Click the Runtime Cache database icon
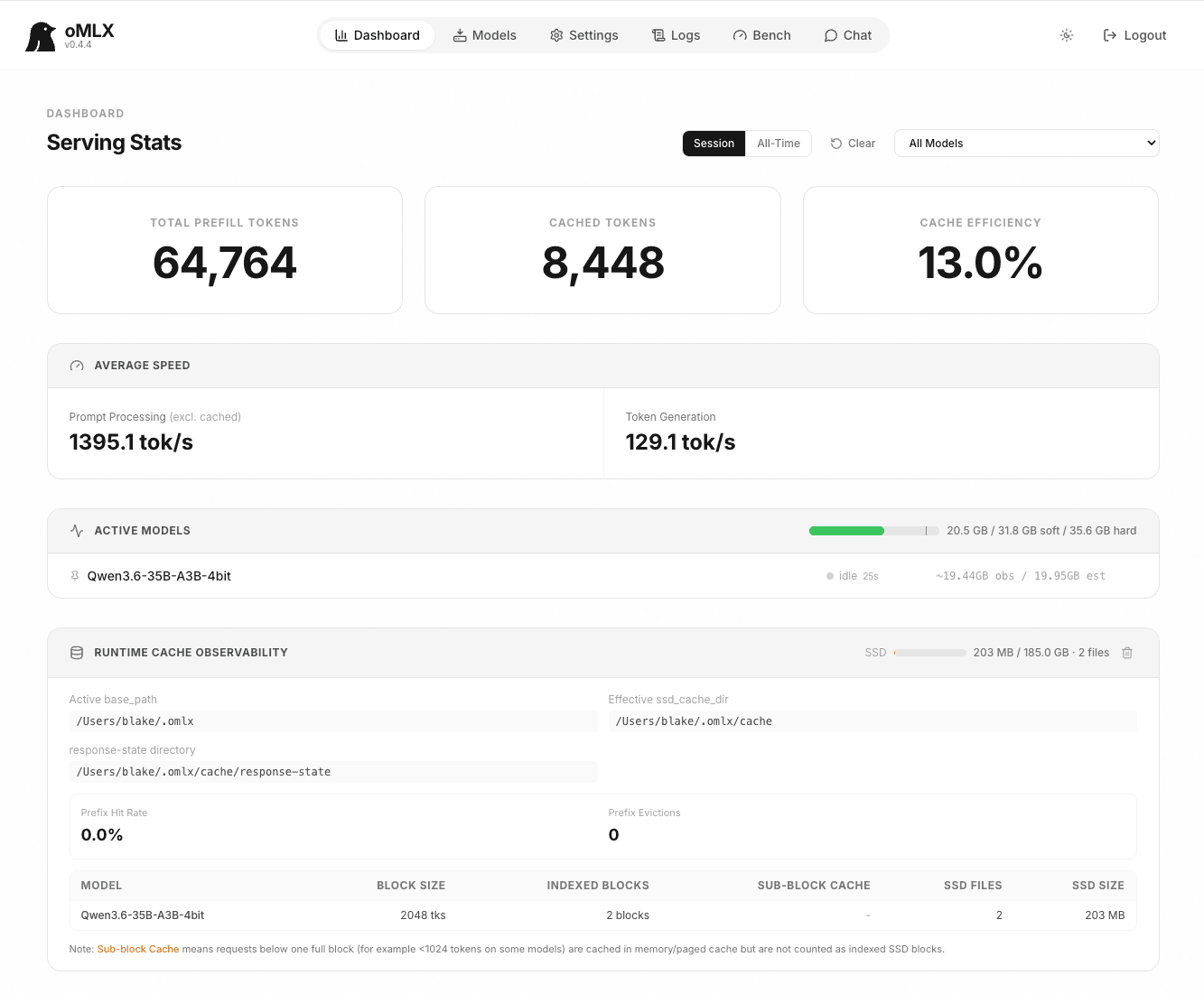The height and width of the screenshot is (994, 1204). (77, 653)
